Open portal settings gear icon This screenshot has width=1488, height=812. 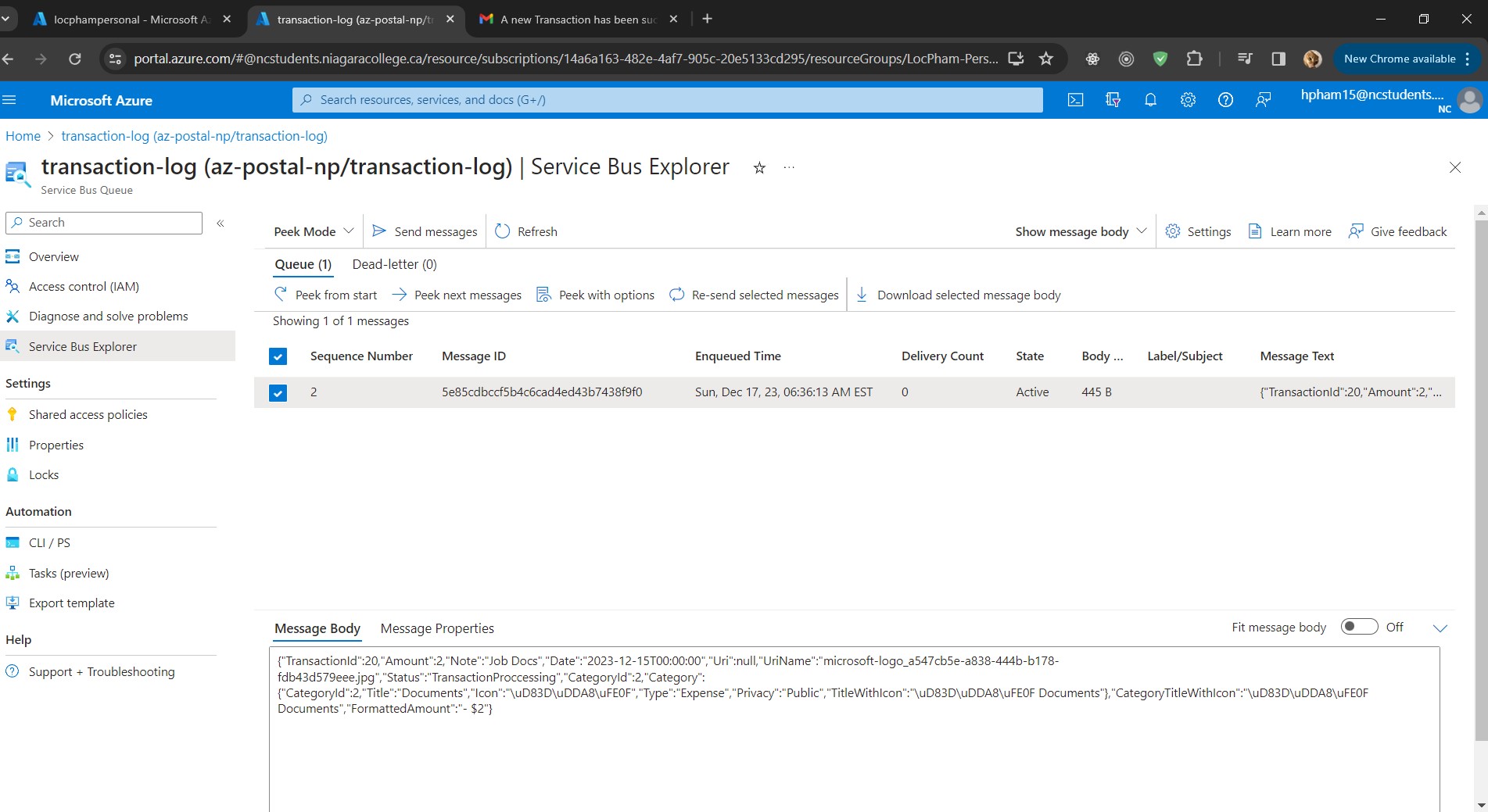click(x=1188, y=100)
